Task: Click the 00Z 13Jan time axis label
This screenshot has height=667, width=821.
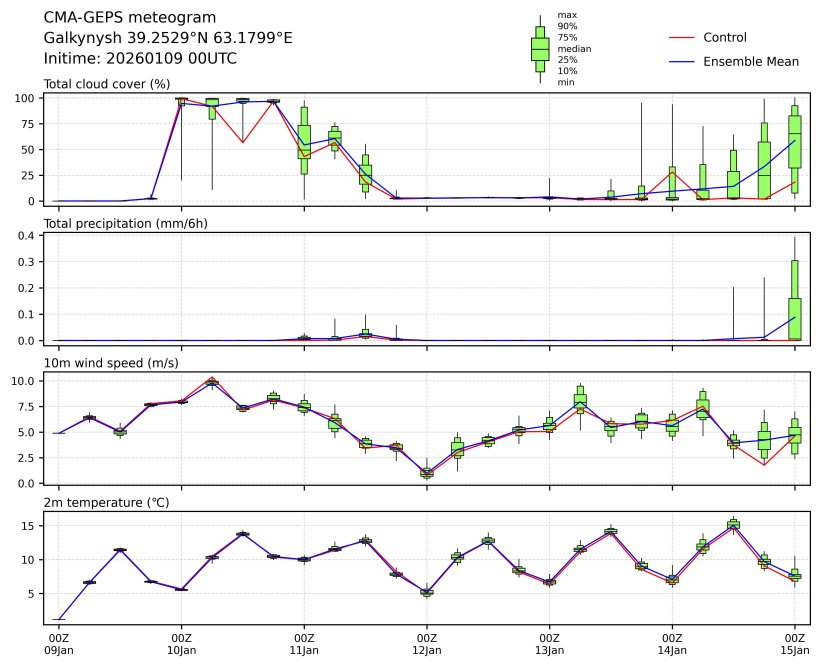Action: [549, 643]
